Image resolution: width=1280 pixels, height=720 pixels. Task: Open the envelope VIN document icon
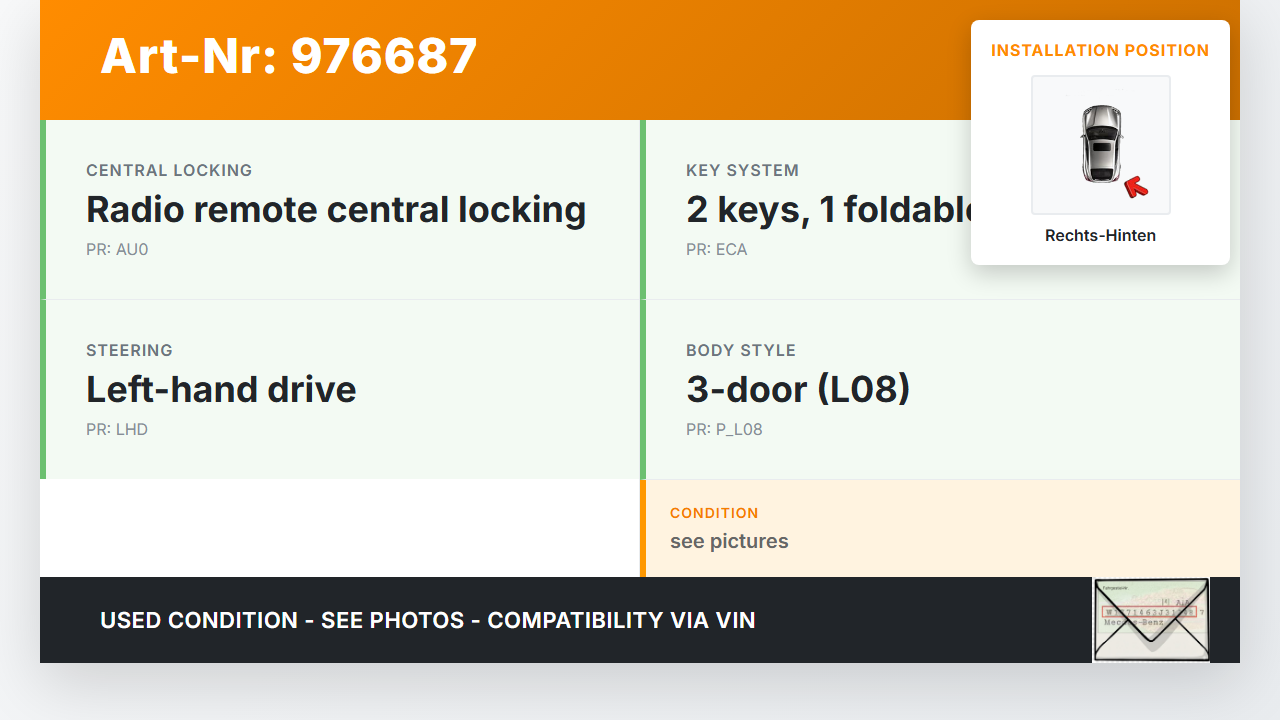point(1151,619)
